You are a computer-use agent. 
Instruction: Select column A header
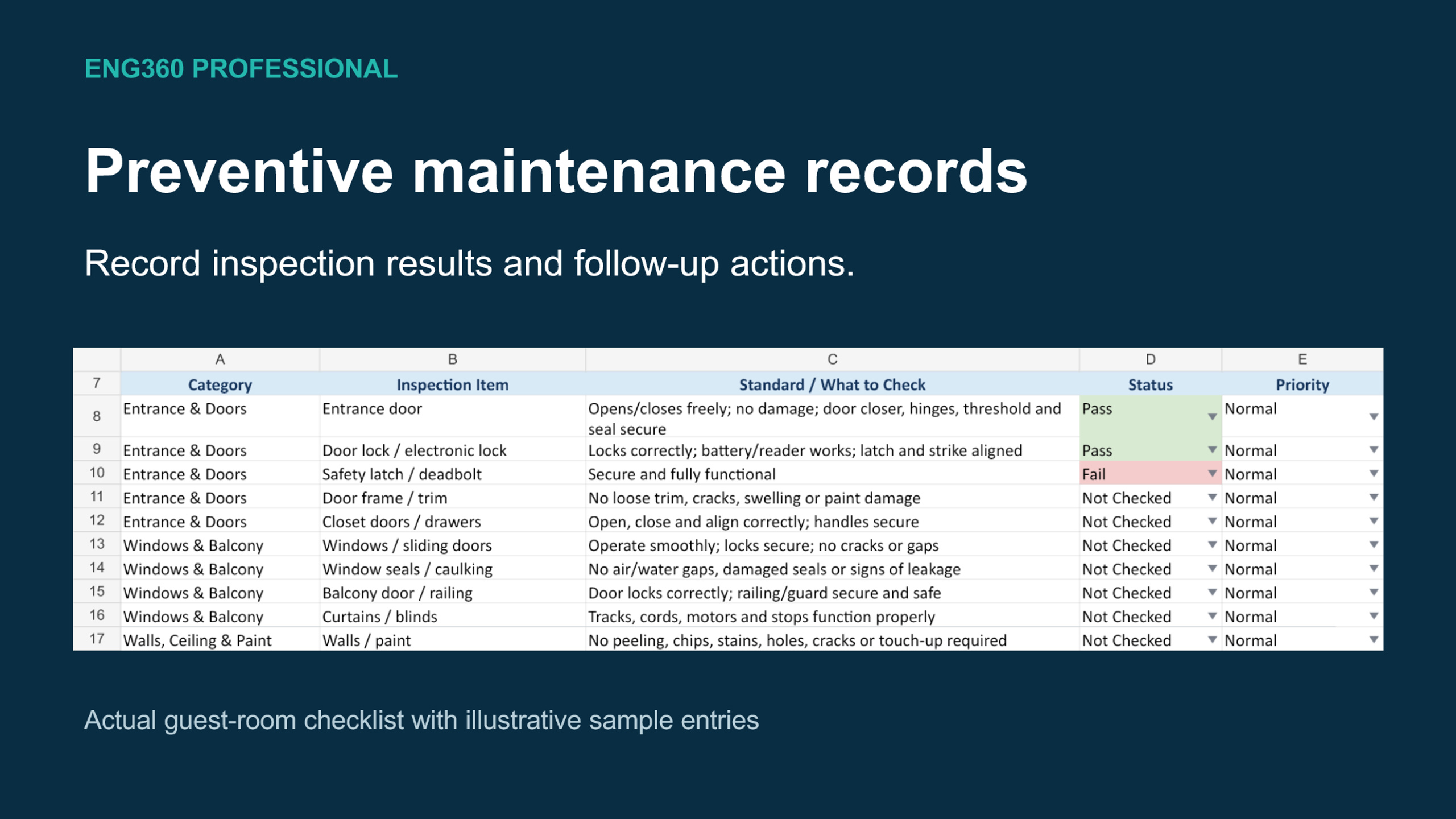[x=220, y=359]
